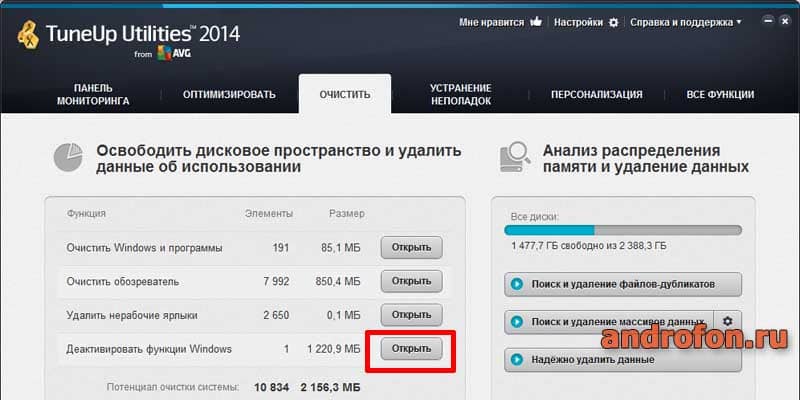Image resolution: width=800 pixels, height=400 pixels.
Task: Open the Настройки link
Action: (x=578, y=22)
